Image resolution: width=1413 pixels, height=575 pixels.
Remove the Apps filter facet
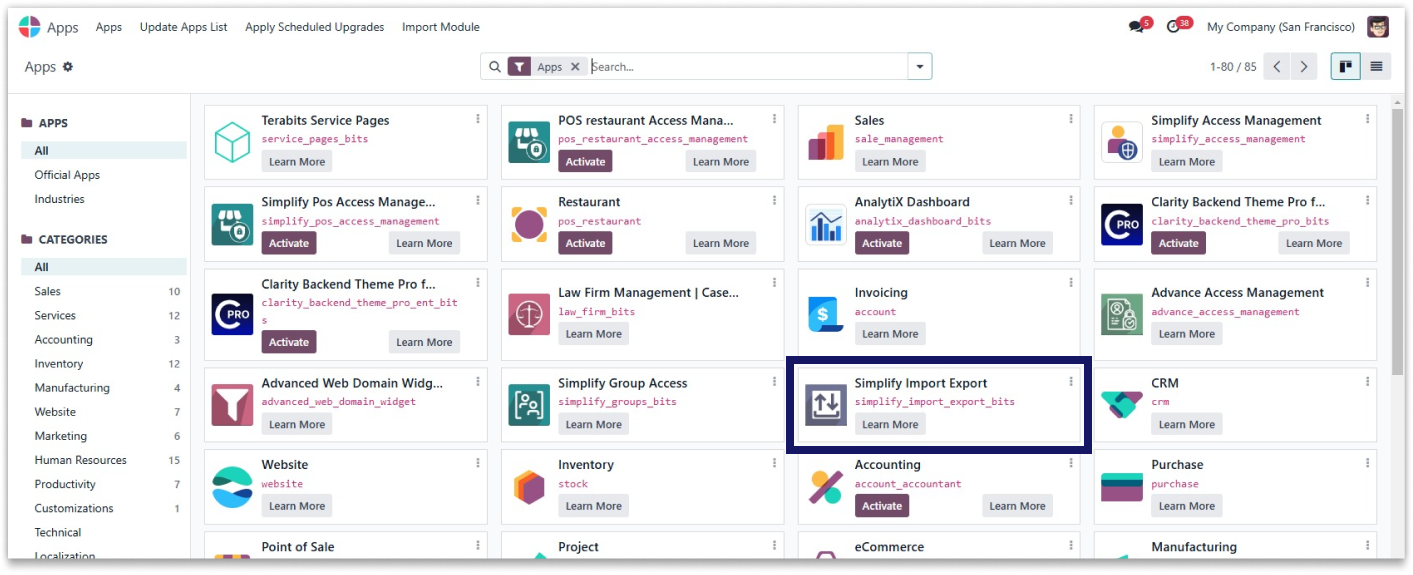pyautogui.click(x=575, y=67)
